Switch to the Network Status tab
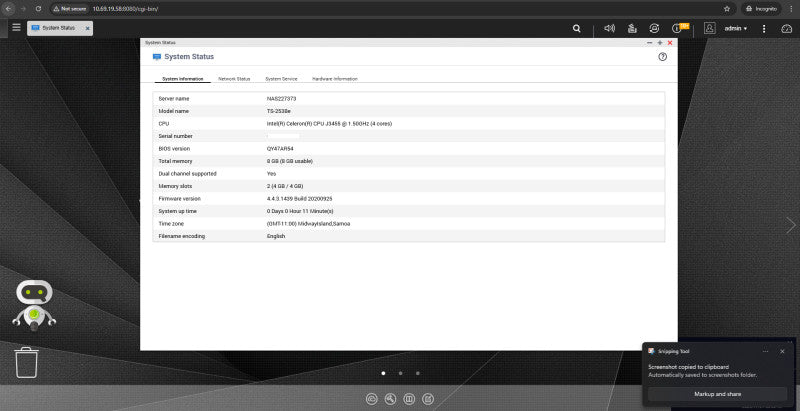This screenshot has height=411, width=800. [234, 79]
